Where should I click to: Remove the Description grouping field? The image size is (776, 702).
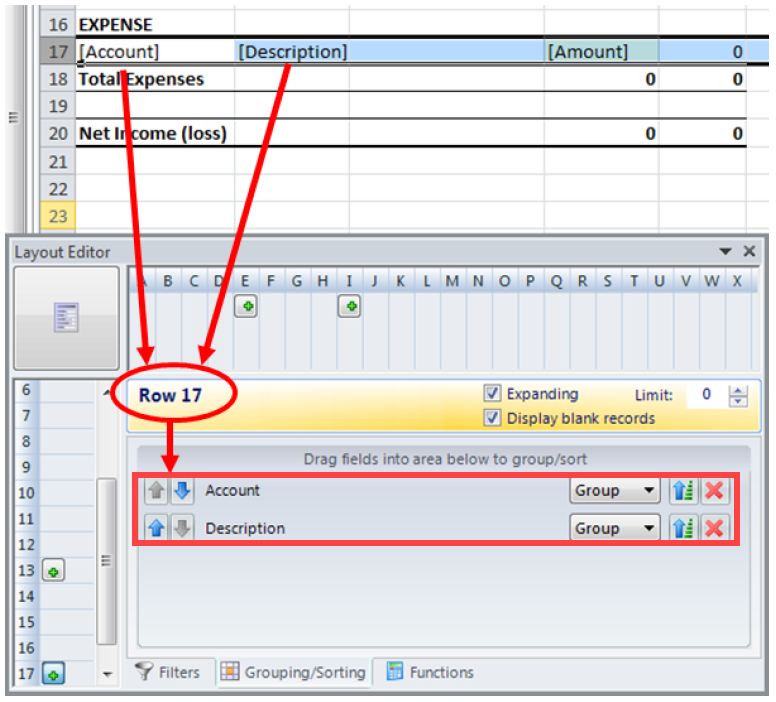[x=715, y=529]
